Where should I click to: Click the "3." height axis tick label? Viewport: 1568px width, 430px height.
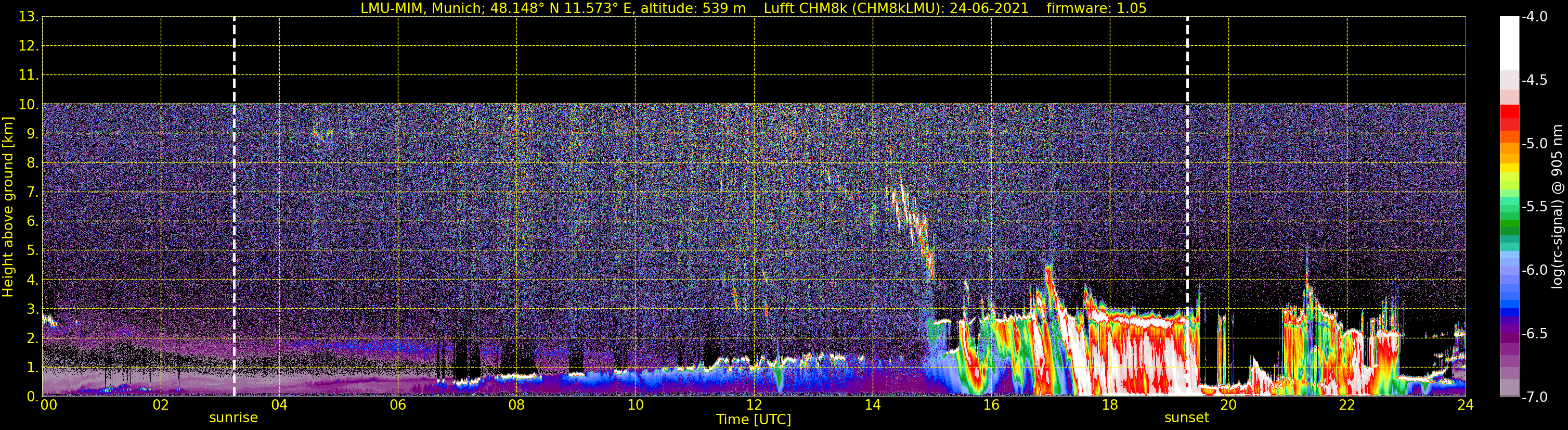tap(32, 309)
